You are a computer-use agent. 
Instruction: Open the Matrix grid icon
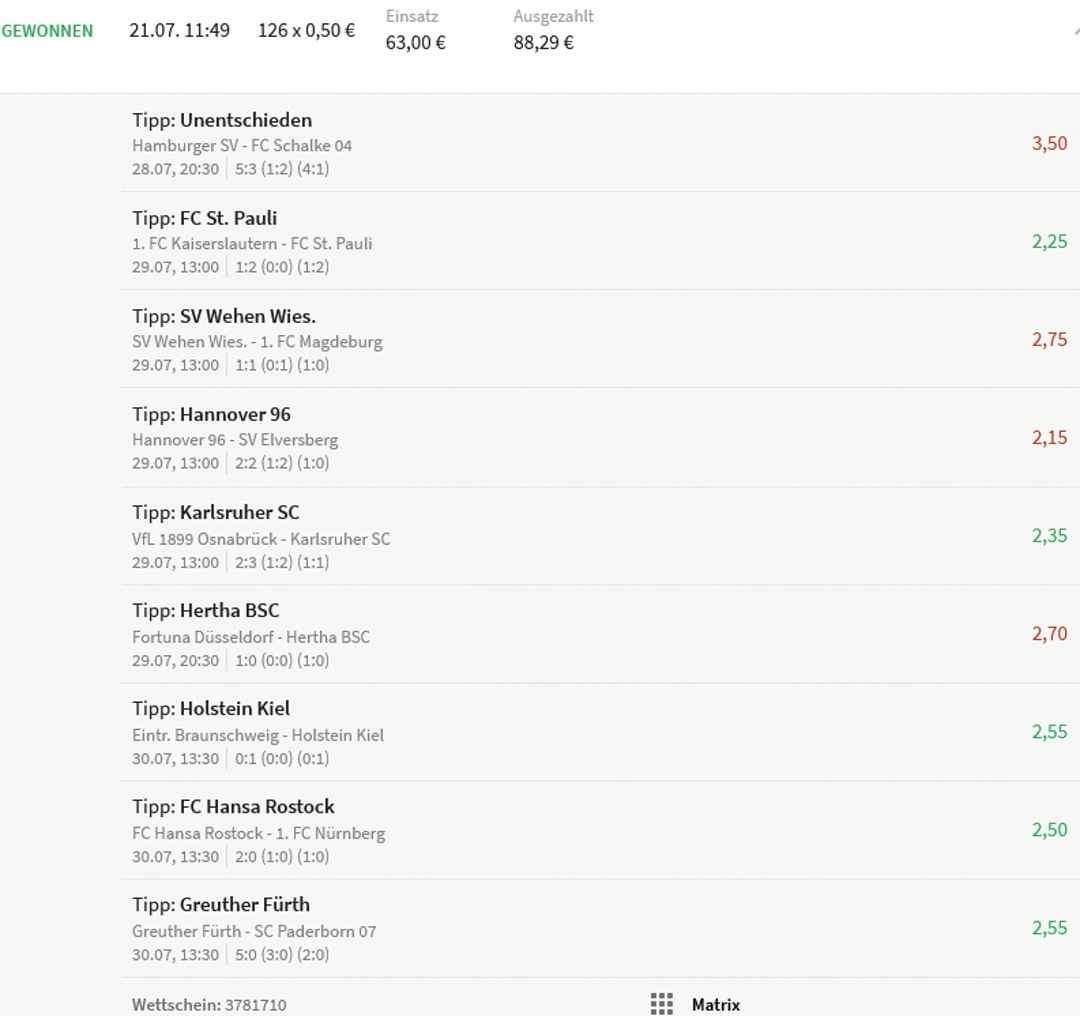click(661, 1004)
